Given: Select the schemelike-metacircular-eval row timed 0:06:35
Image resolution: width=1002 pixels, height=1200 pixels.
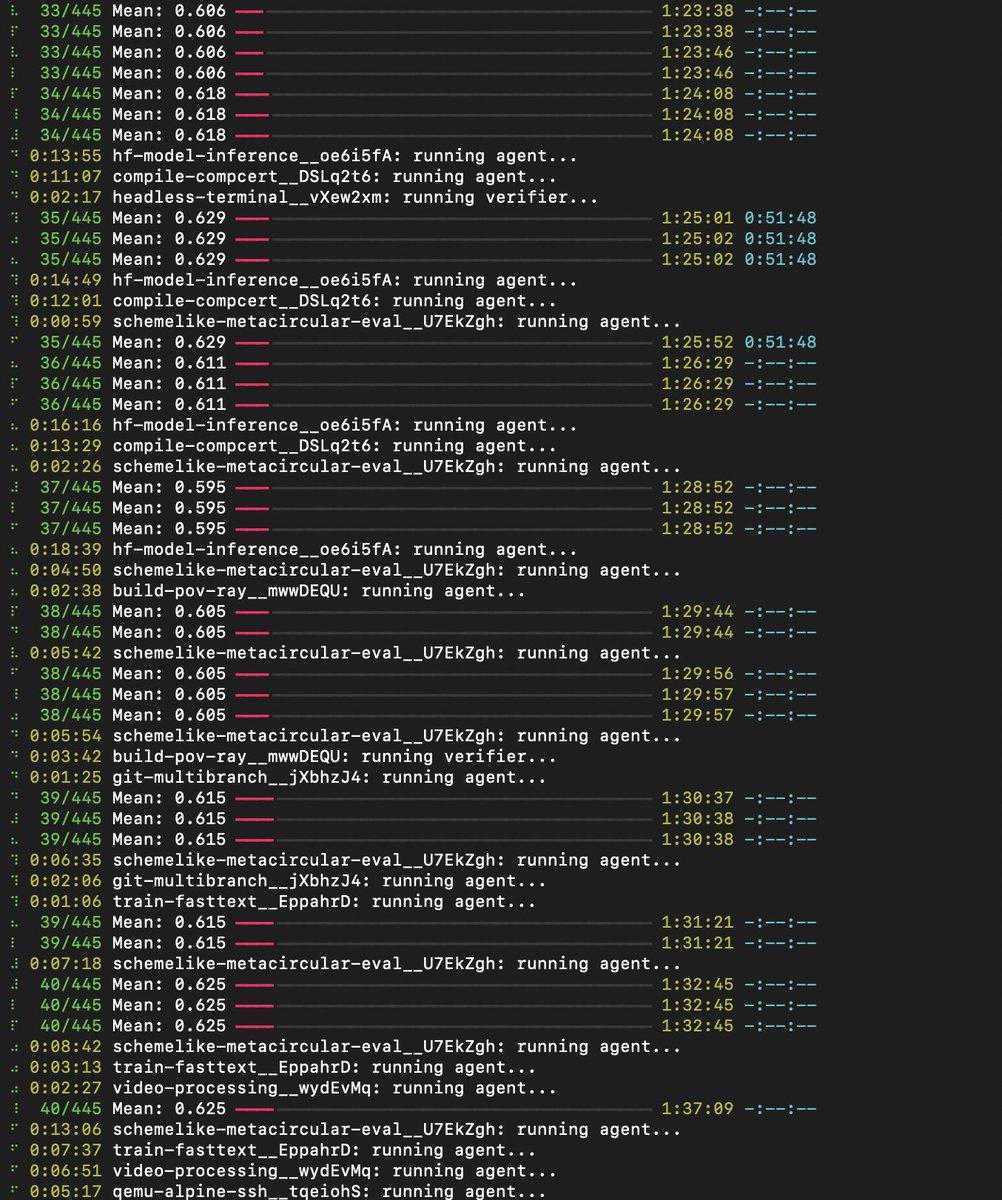Looking at the screenshot, I should pyautogui.click(x=346, y=860).
